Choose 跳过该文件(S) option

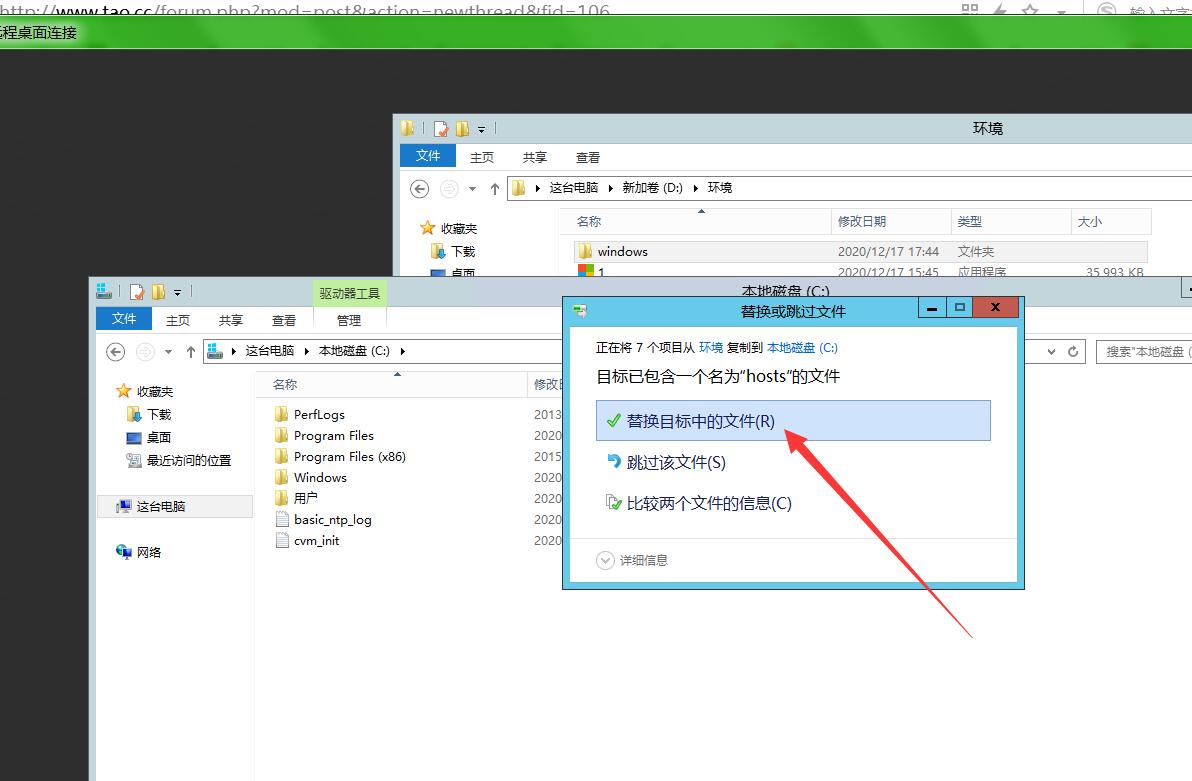click(676, 462)
